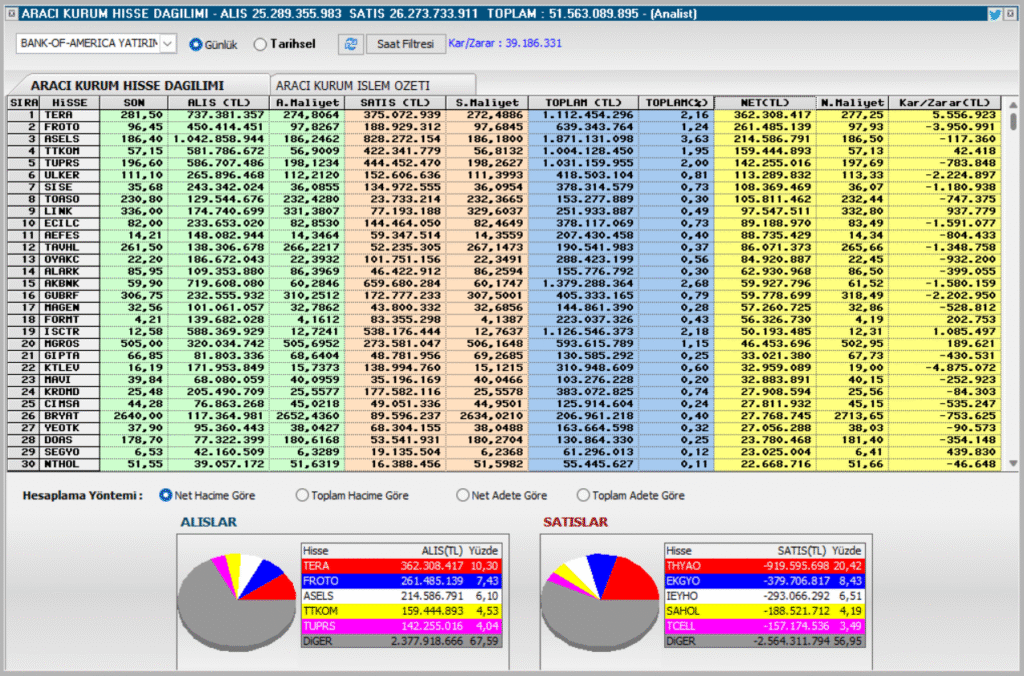Image resolution: width=1024 pixels, height=676 pixels.
Task: Sort by the NET(TL) column header
Action: (x=766, y=102)
